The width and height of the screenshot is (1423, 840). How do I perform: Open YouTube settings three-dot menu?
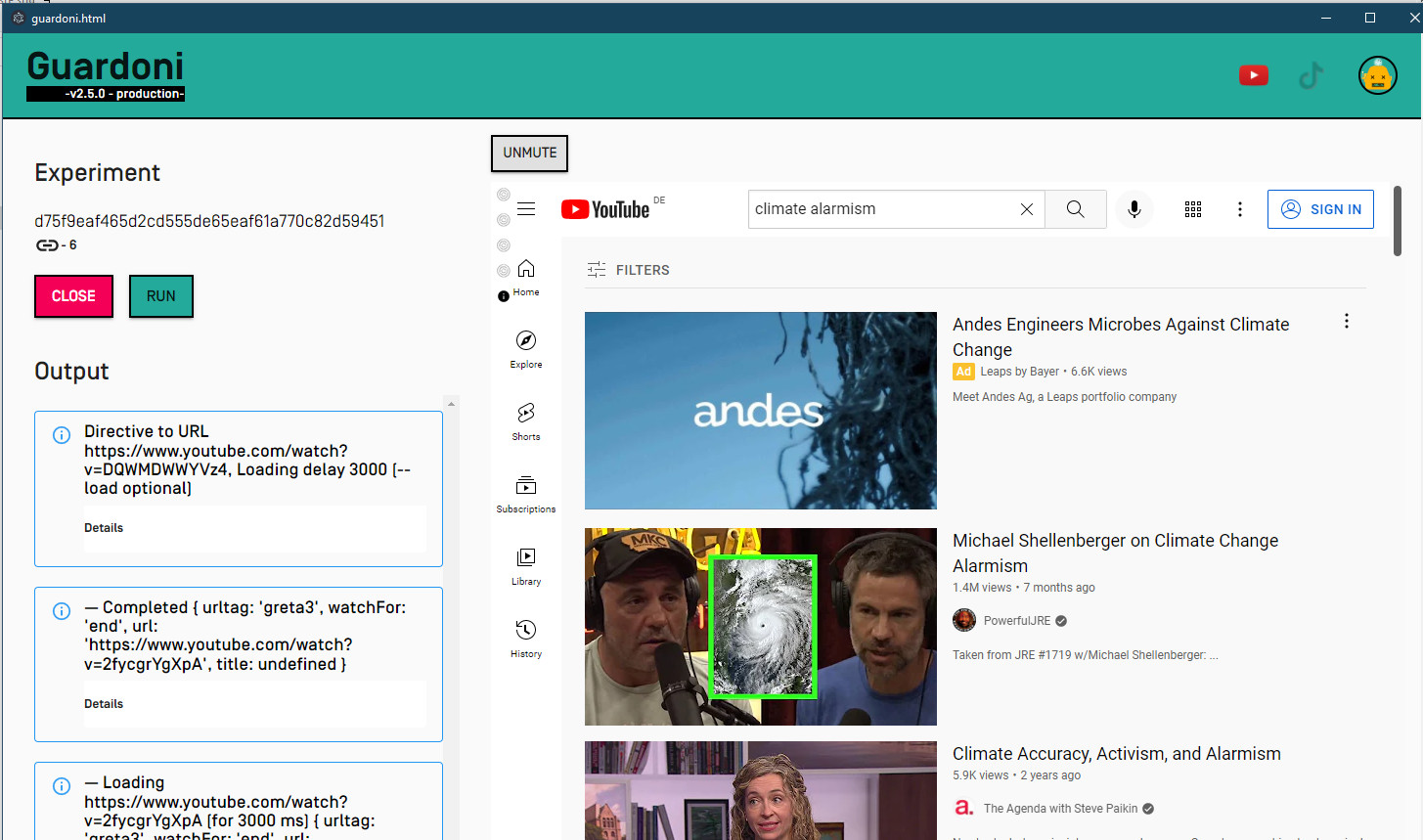[1240, 209]
